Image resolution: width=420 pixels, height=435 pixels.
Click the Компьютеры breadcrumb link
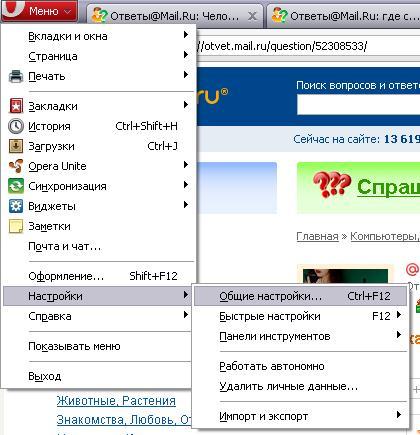(x=385, y=236)
